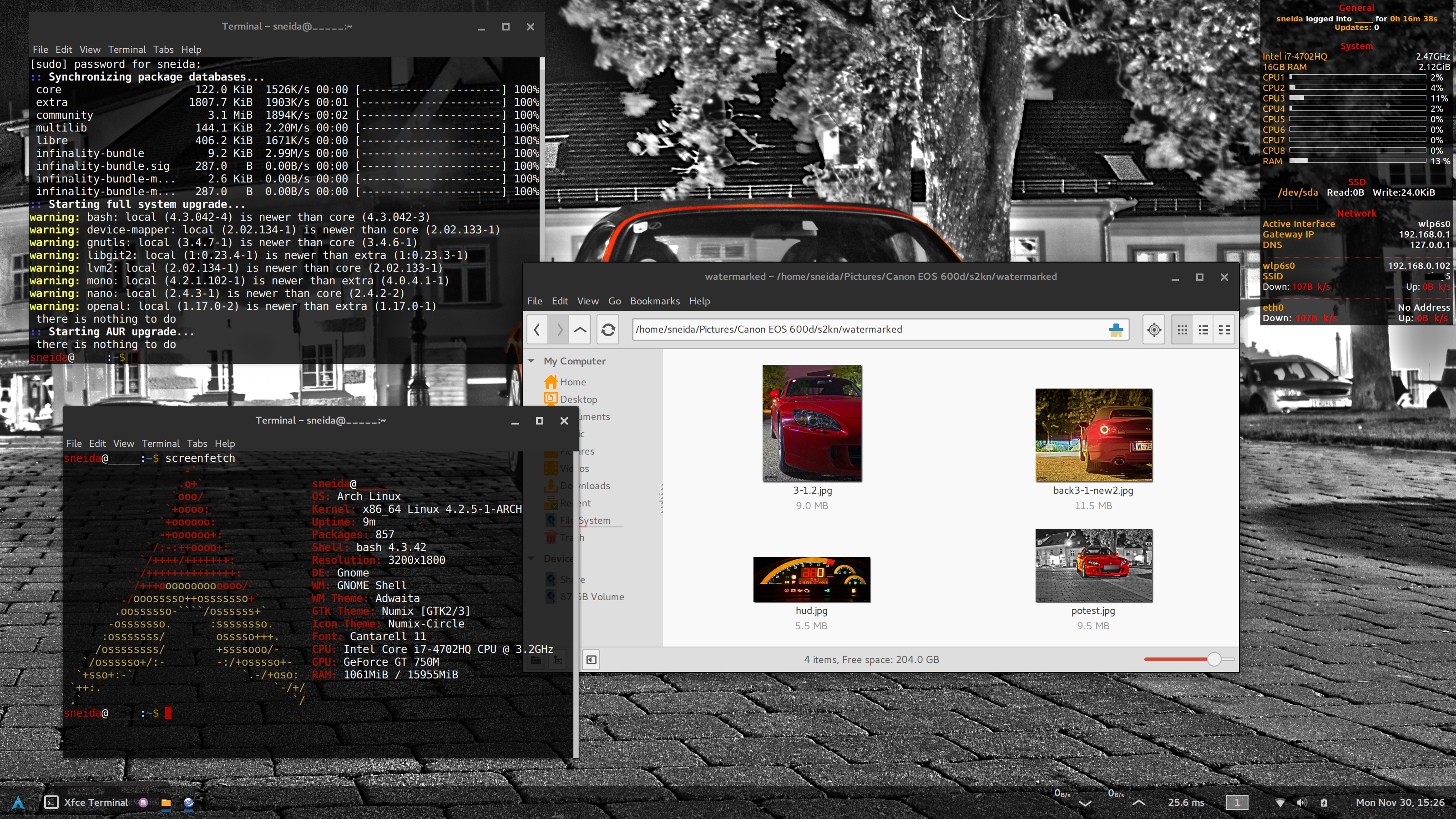Viewport: 1456px width, 819px height.
Task: Open the volume speaker indicator
Action: point(1302,803)
